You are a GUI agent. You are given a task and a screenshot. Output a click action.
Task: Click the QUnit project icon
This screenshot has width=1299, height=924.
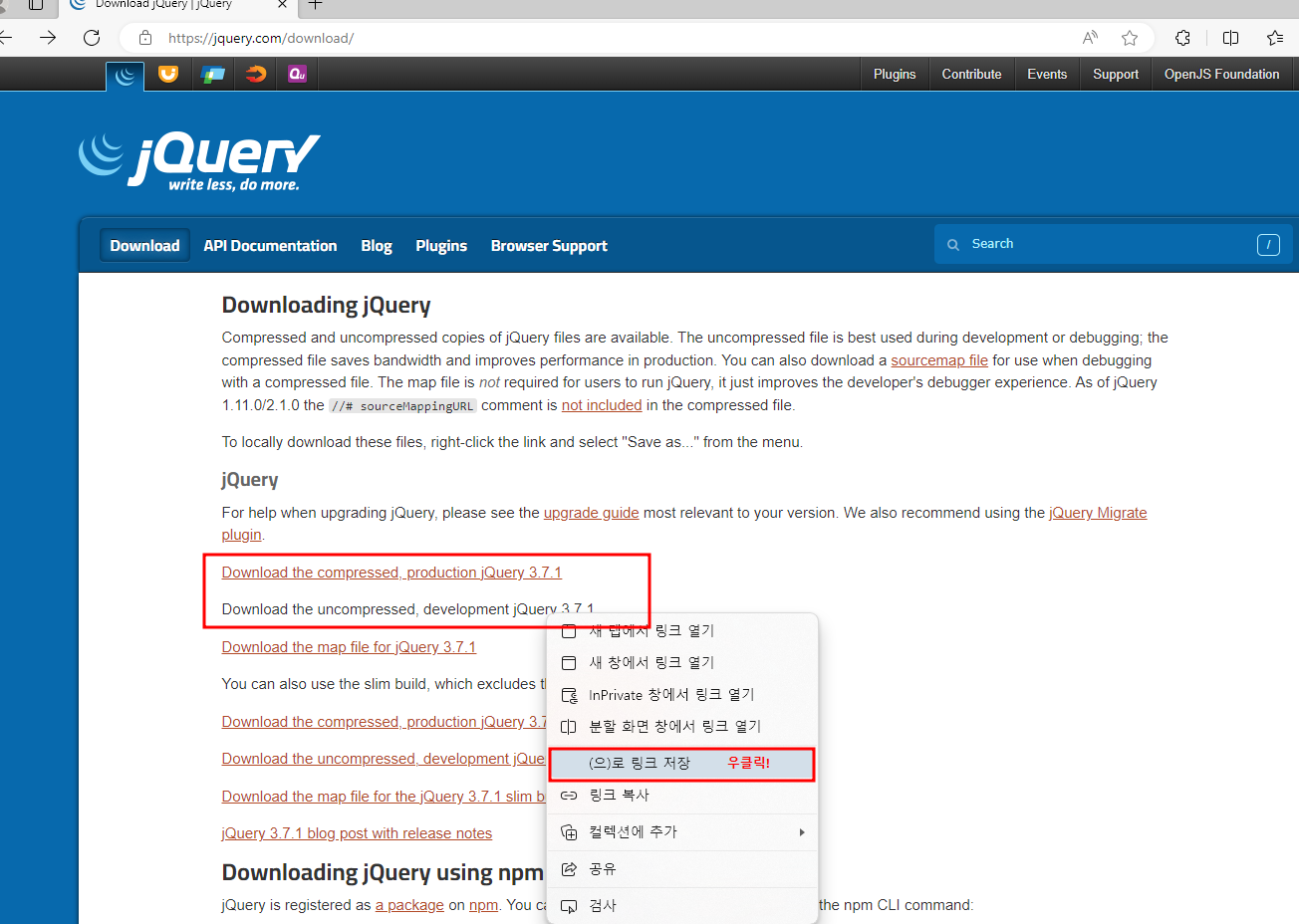coord(297,74)
